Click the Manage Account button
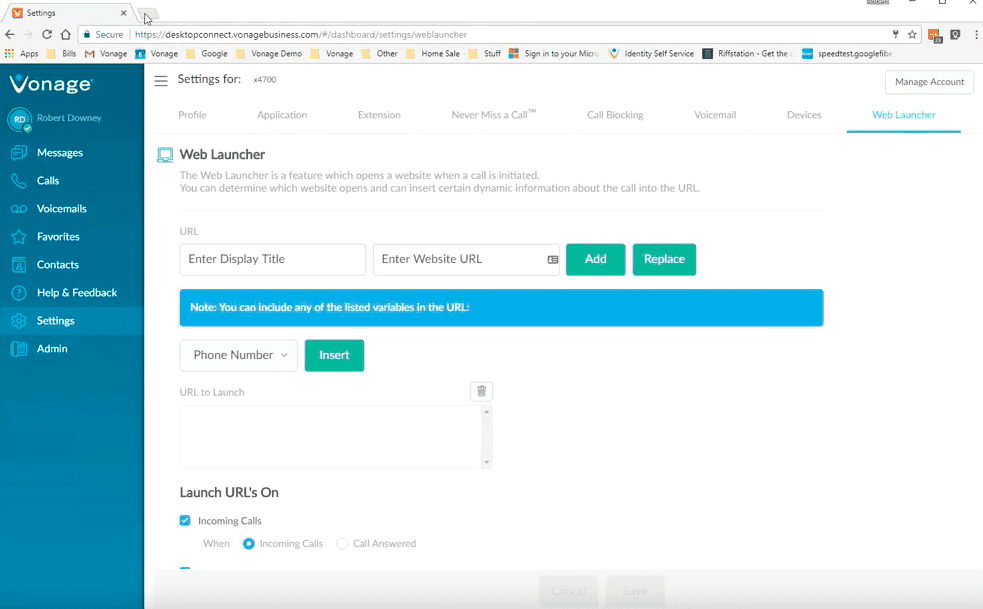This screenshot has width=983, height=609. [929, 82]
